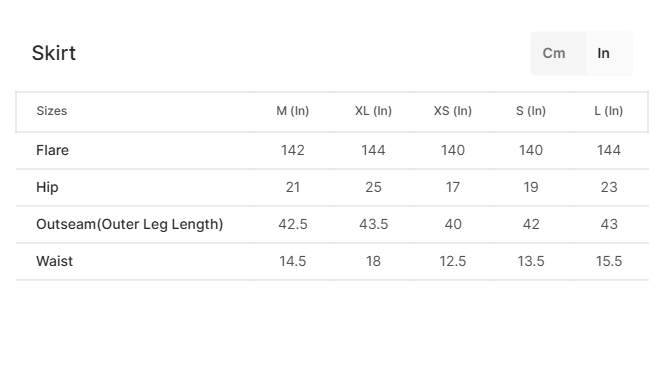Viewport: 666px width, 371px height.
Task: Select the In unit toggle
Action: click(x=604, y=53)
